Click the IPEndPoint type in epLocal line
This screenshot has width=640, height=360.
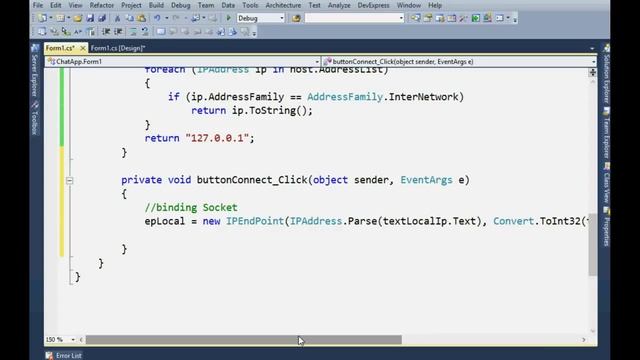click(x=255, y=221)
